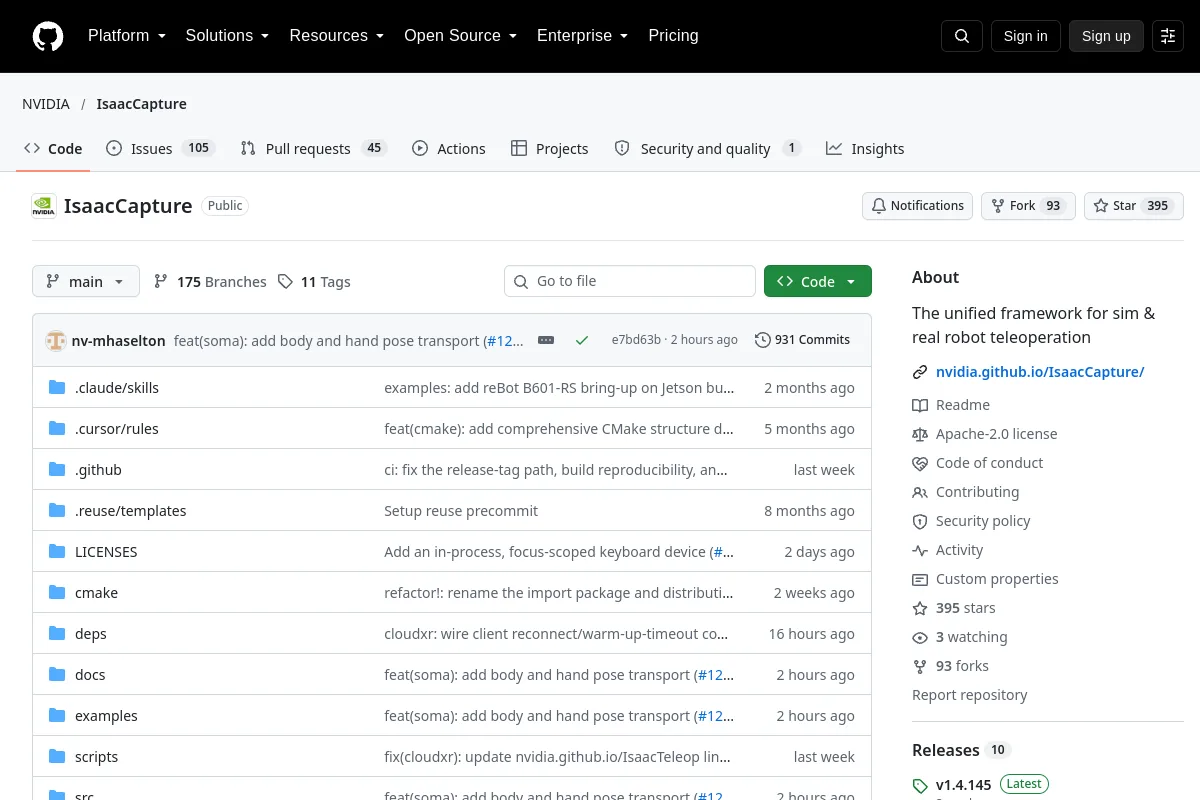Click the link icon beside the website URL
Image resolution: width=1200 pixels, height=800 pixels.
[920, 372]
